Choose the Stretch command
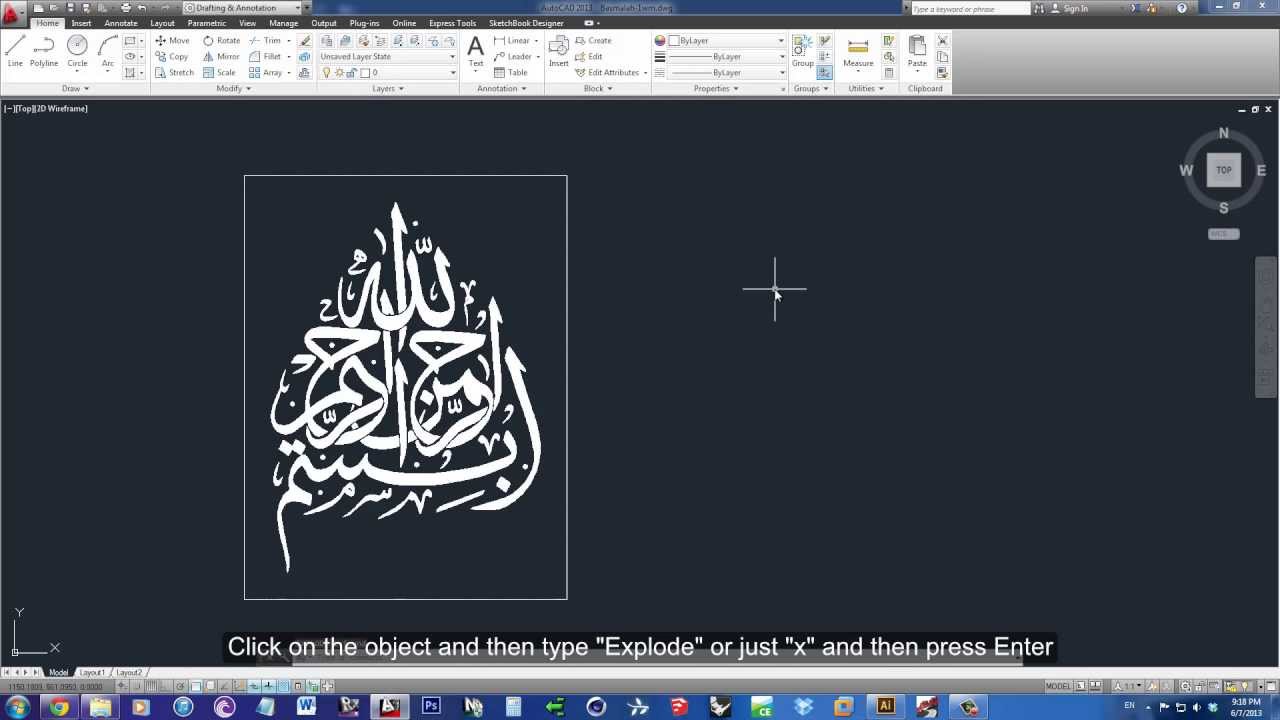 (175, 73)
